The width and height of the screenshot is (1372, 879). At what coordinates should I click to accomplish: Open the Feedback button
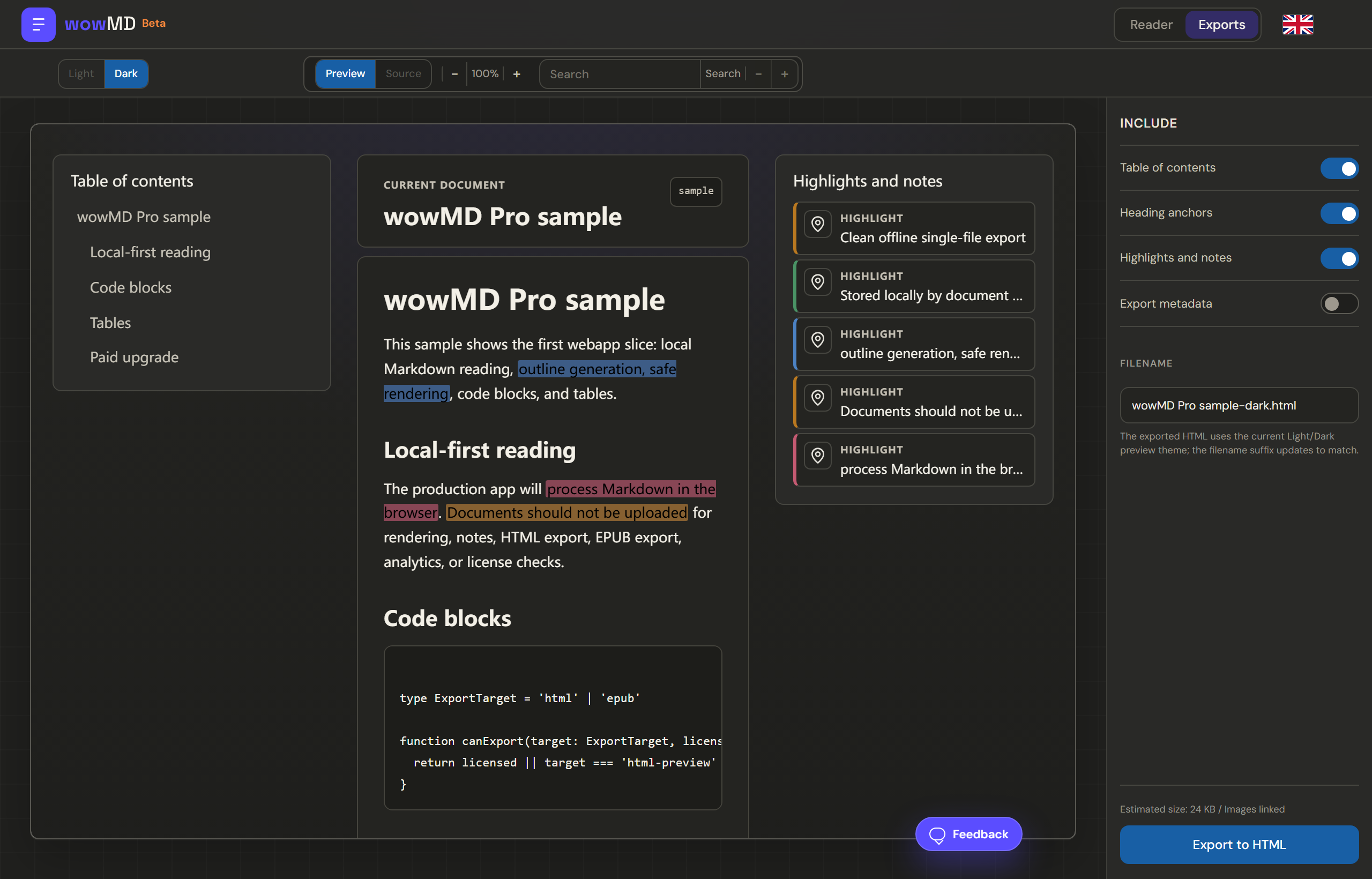[968, 834]
